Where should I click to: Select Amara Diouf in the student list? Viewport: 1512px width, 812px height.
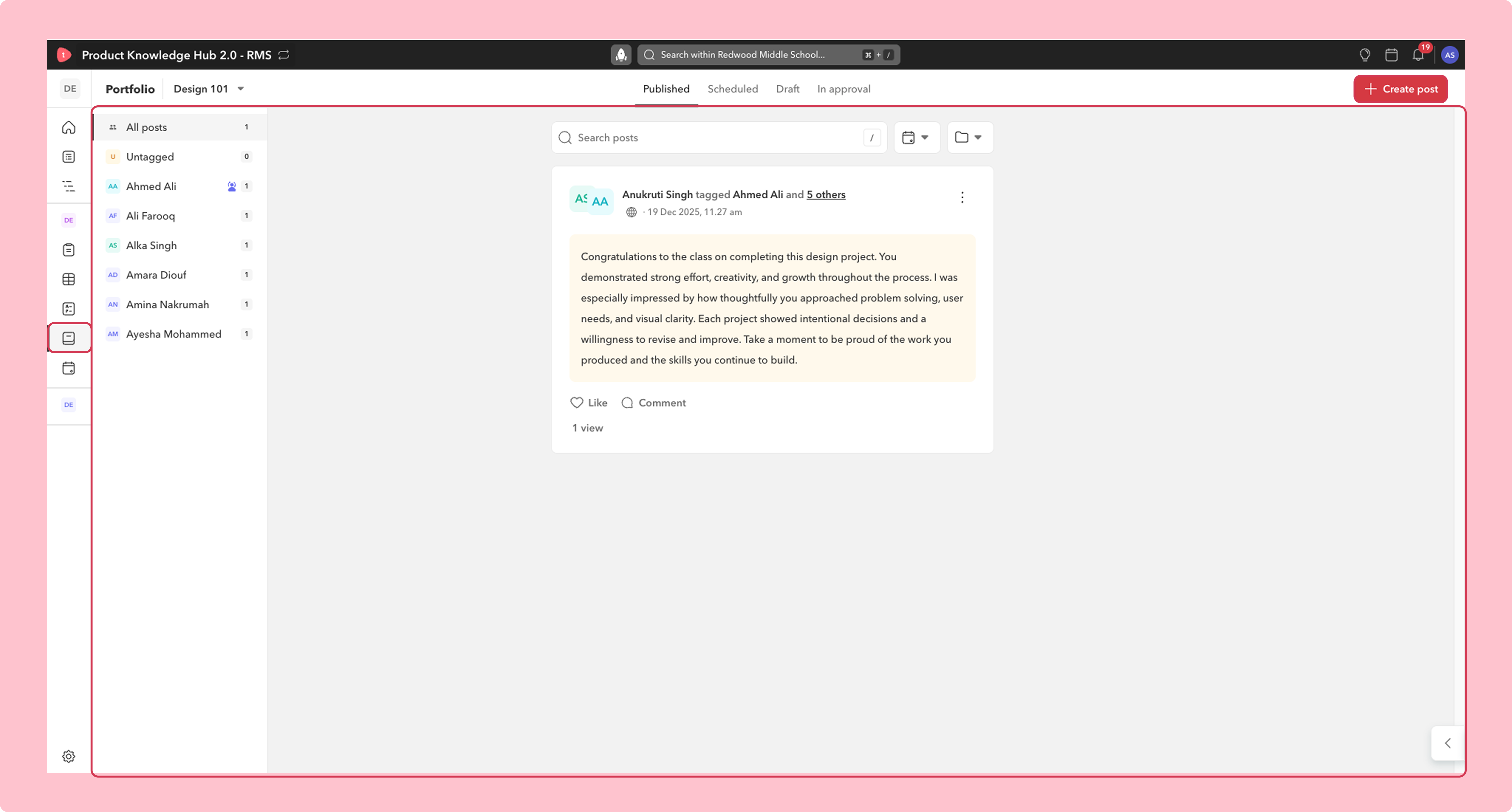[180, 275]
